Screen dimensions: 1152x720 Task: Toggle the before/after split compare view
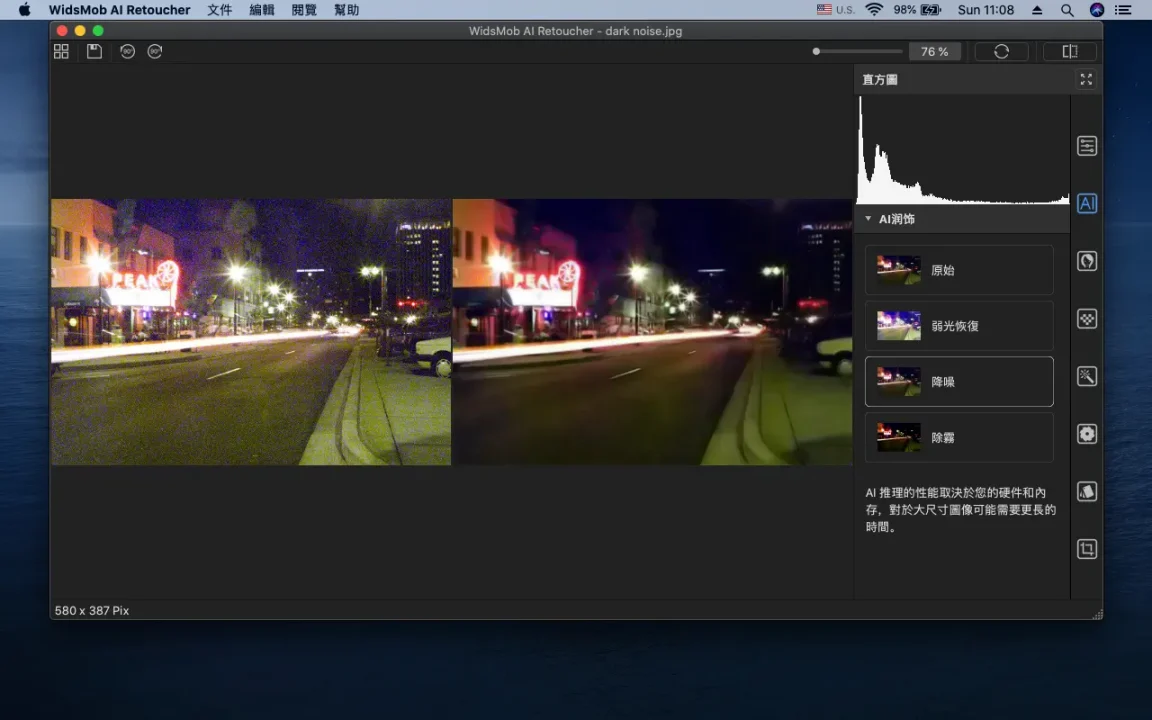(1069, 52)
